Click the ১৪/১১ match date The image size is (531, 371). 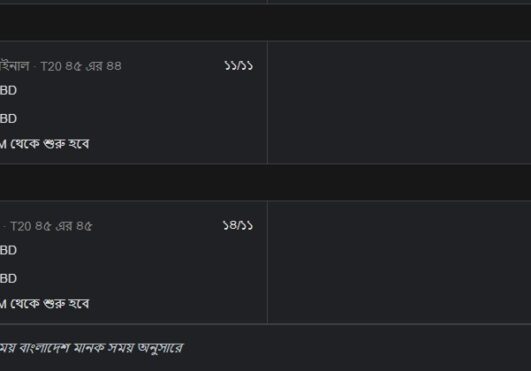(238, 225)
